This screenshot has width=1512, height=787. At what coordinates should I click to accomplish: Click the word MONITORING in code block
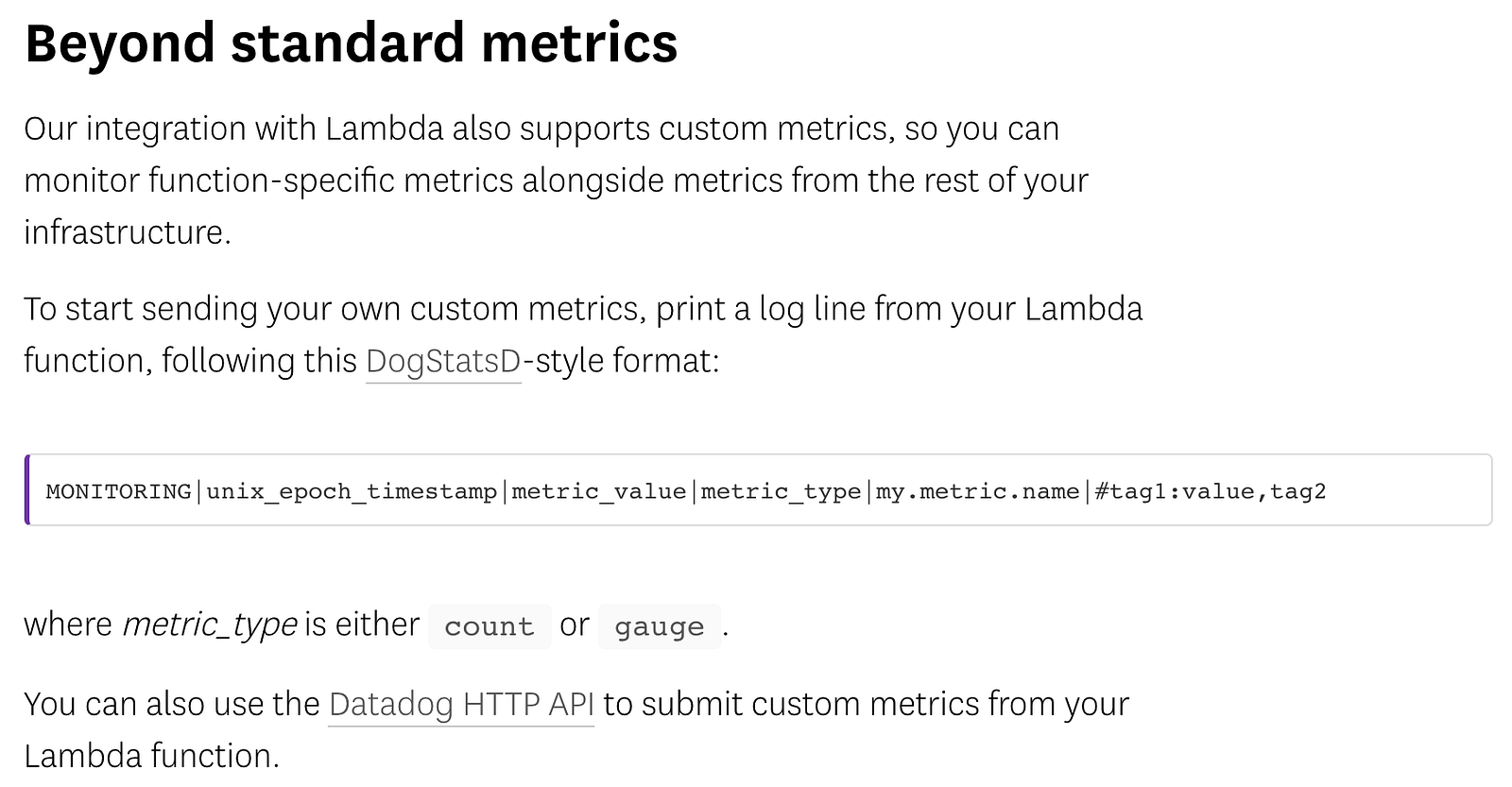118,491
